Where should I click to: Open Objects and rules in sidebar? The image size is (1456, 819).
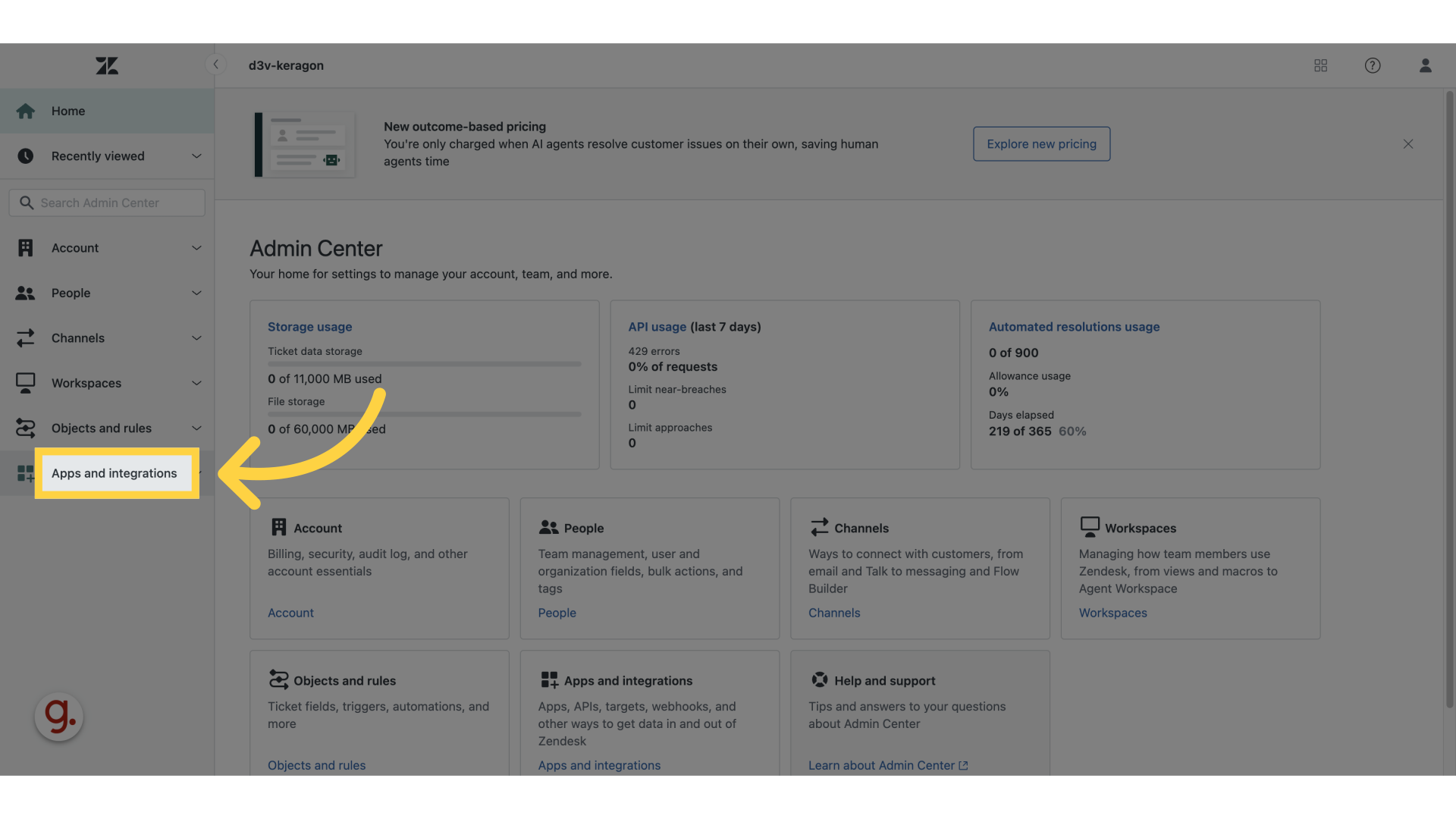click(x=107, y=428)
